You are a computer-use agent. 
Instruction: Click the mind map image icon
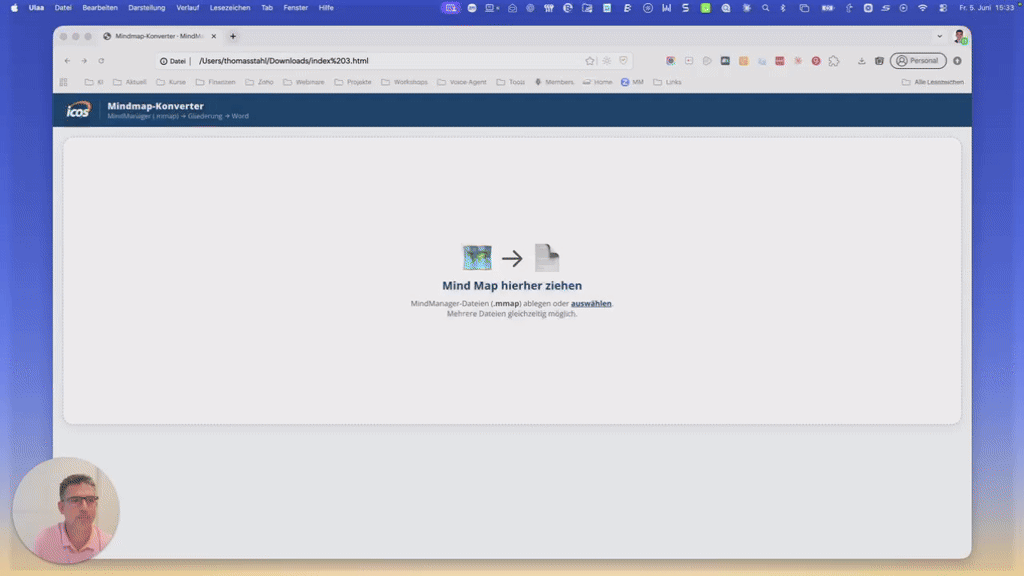(477, 258)
